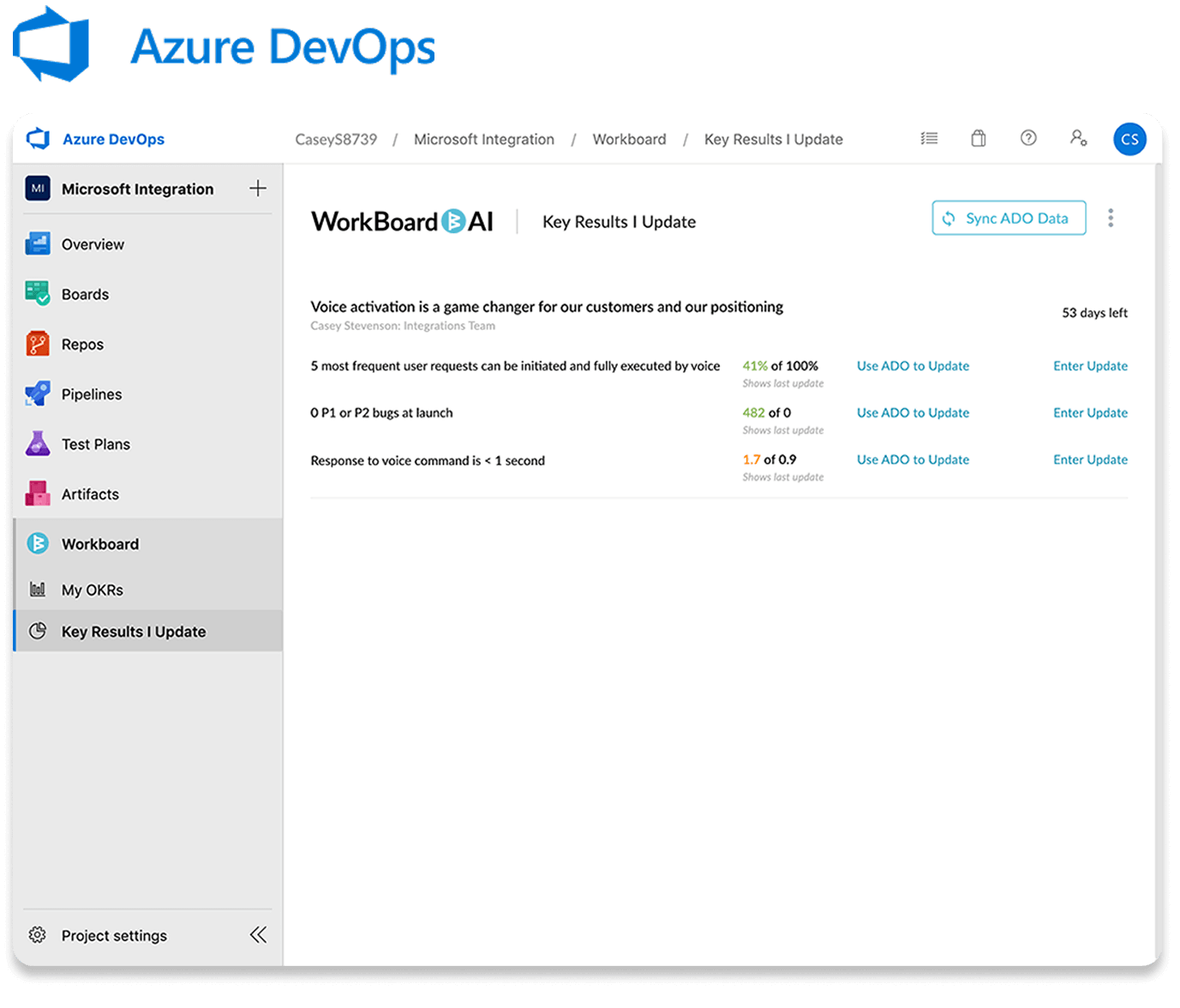Click the Azure DevOps logo in header

(x=38, y=139)
